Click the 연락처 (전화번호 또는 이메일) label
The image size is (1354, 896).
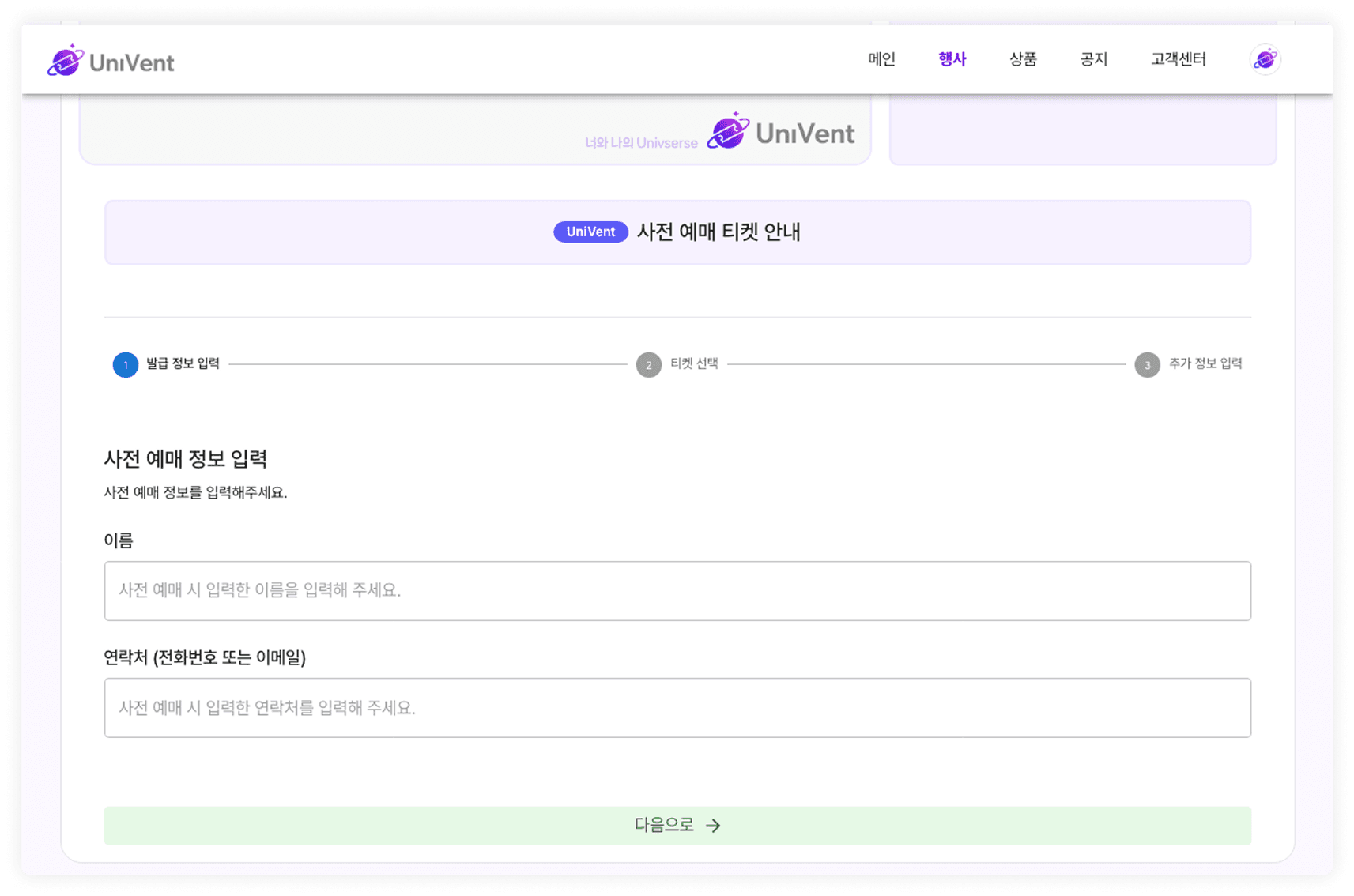tap(205, 657)
